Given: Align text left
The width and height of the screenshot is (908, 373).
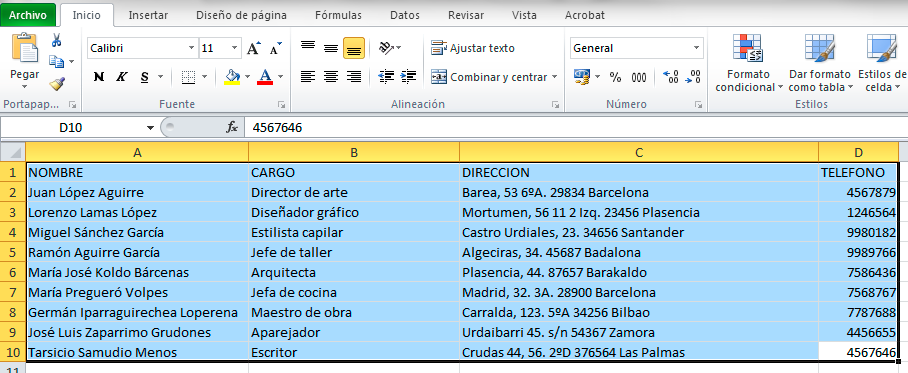Looking at the screenshot, I should point(307,76).
